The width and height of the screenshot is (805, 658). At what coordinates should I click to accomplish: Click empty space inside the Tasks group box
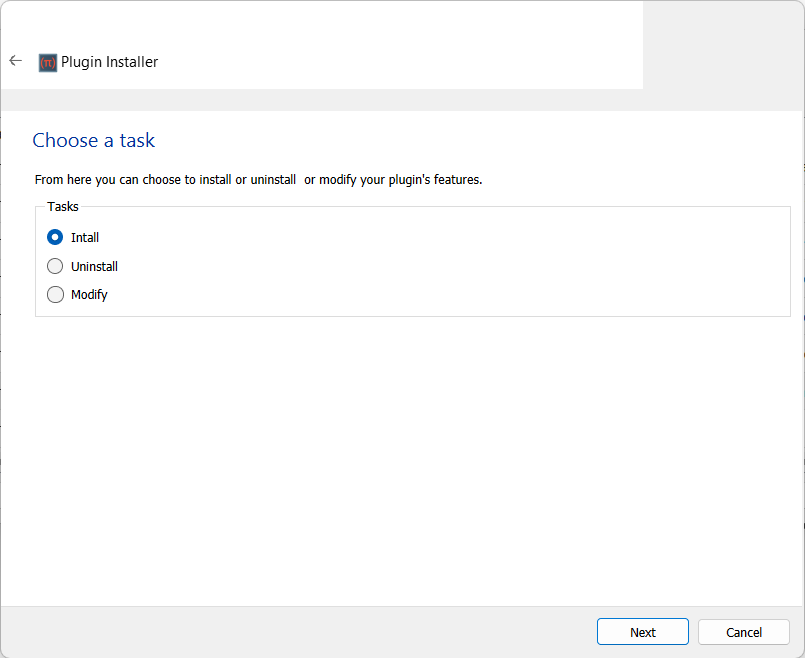coord(450,265)
